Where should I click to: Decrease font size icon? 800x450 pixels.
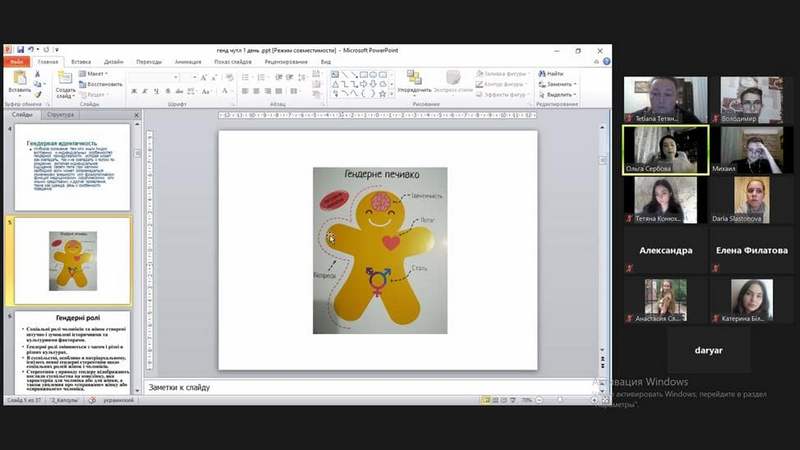coord(214,78)
